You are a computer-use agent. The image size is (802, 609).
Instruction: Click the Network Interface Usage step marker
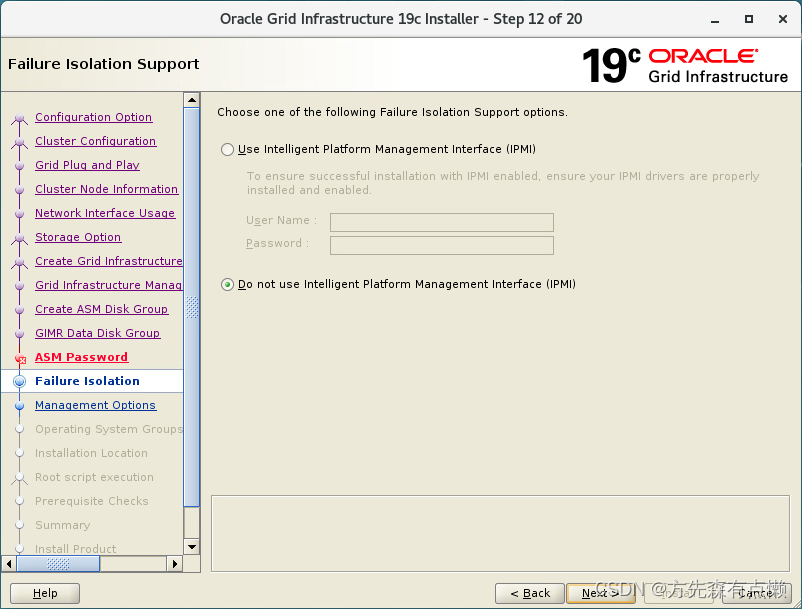pyautogui.click(x=19, y=214)
